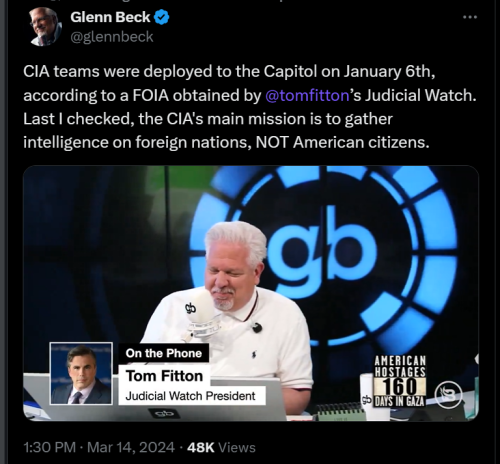Click the Tom Fitton name banner
This screenshot has height=464, width=500.
click(164, 376)
